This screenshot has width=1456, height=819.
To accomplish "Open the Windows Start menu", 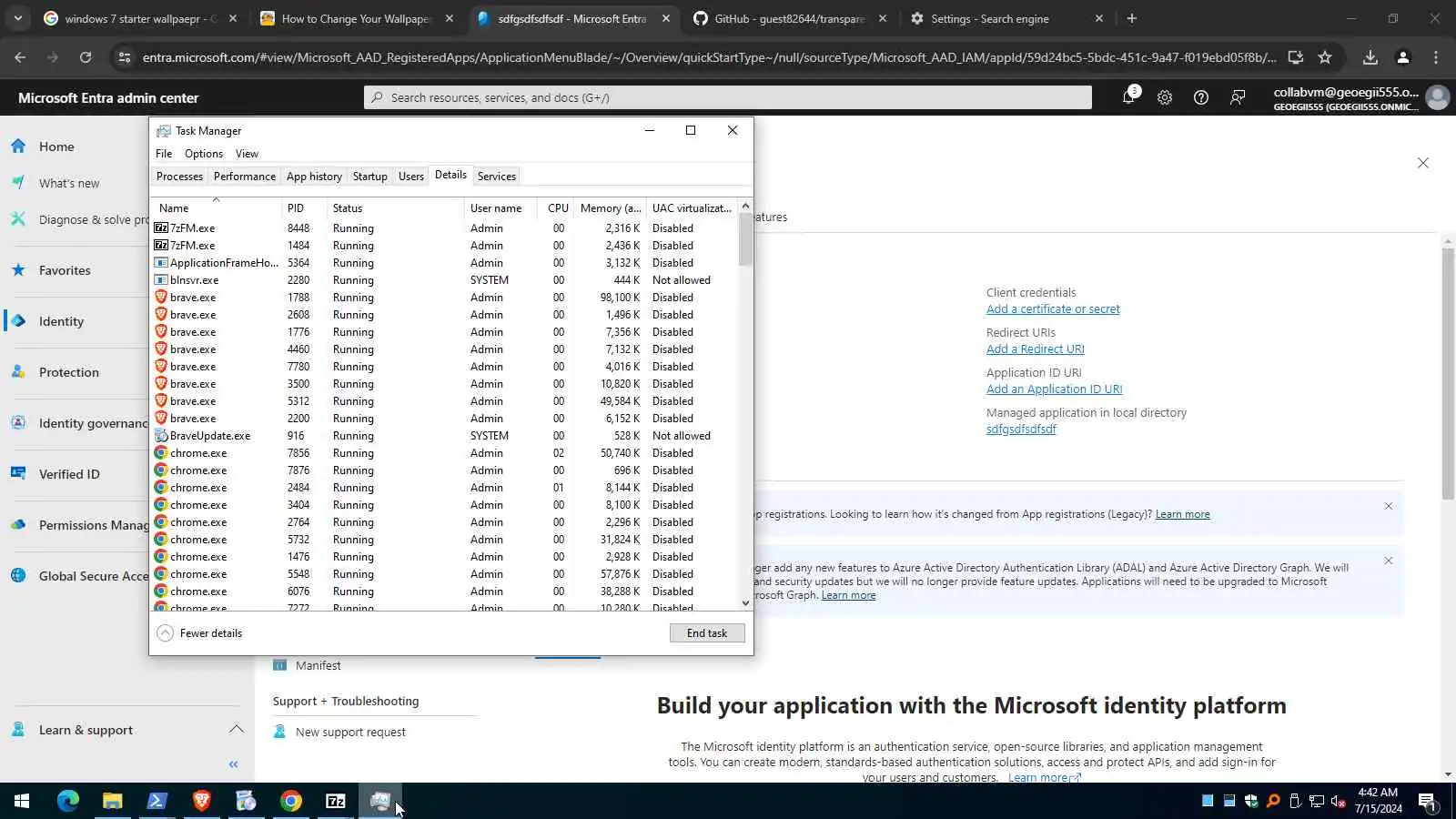I will click(22, 801).
